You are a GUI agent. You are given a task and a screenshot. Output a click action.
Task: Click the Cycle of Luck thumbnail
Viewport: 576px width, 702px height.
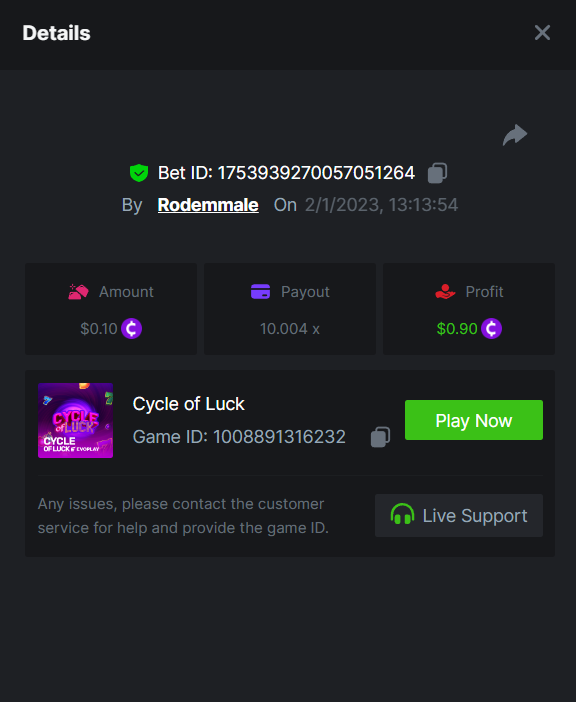pos(76,420)
